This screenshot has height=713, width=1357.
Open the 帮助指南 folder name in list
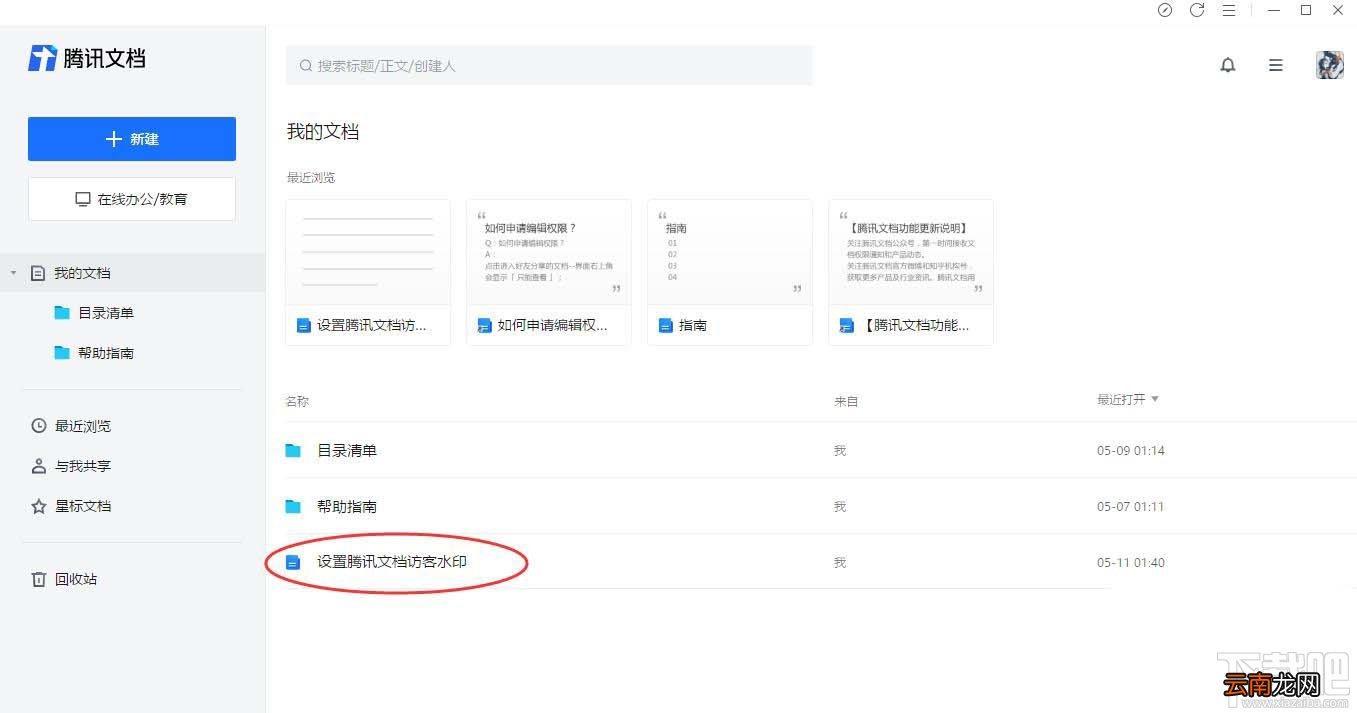(x=347, y=507)
